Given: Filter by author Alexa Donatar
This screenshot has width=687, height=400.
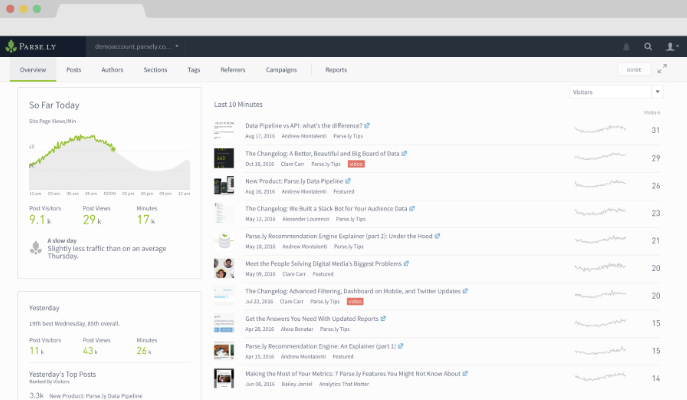Looking at the screenshot, I should [297, 329].
